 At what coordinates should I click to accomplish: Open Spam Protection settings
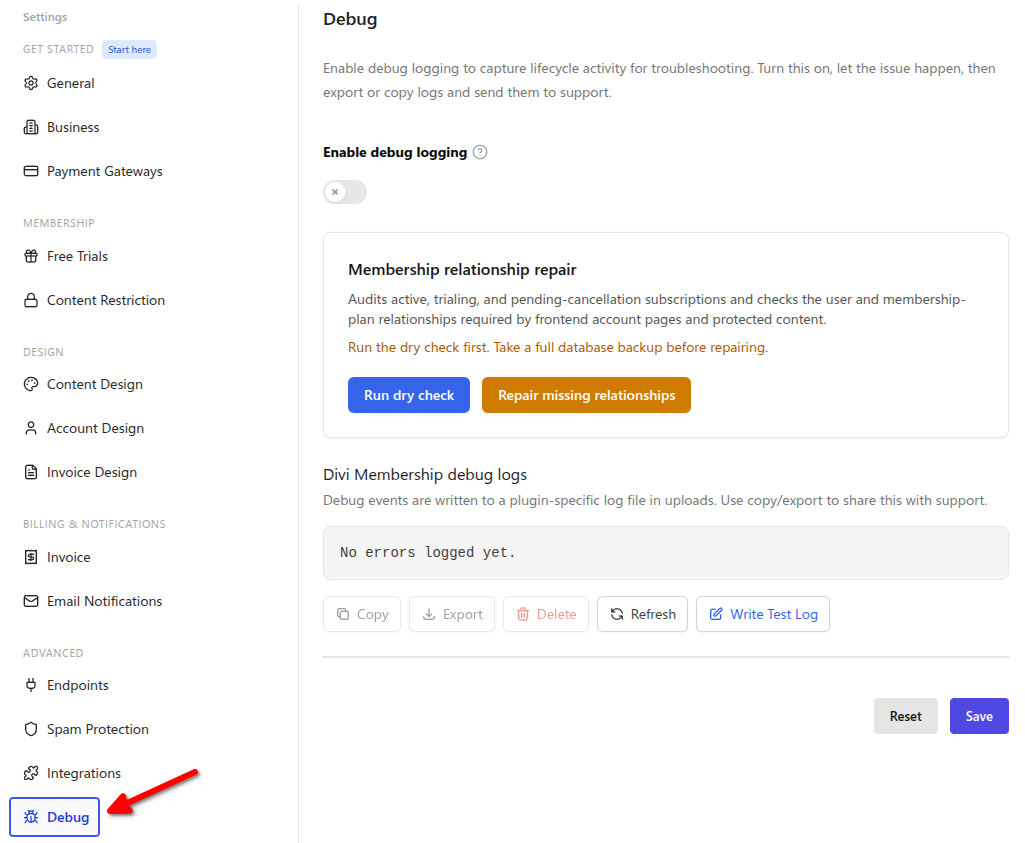click(97, 729)
